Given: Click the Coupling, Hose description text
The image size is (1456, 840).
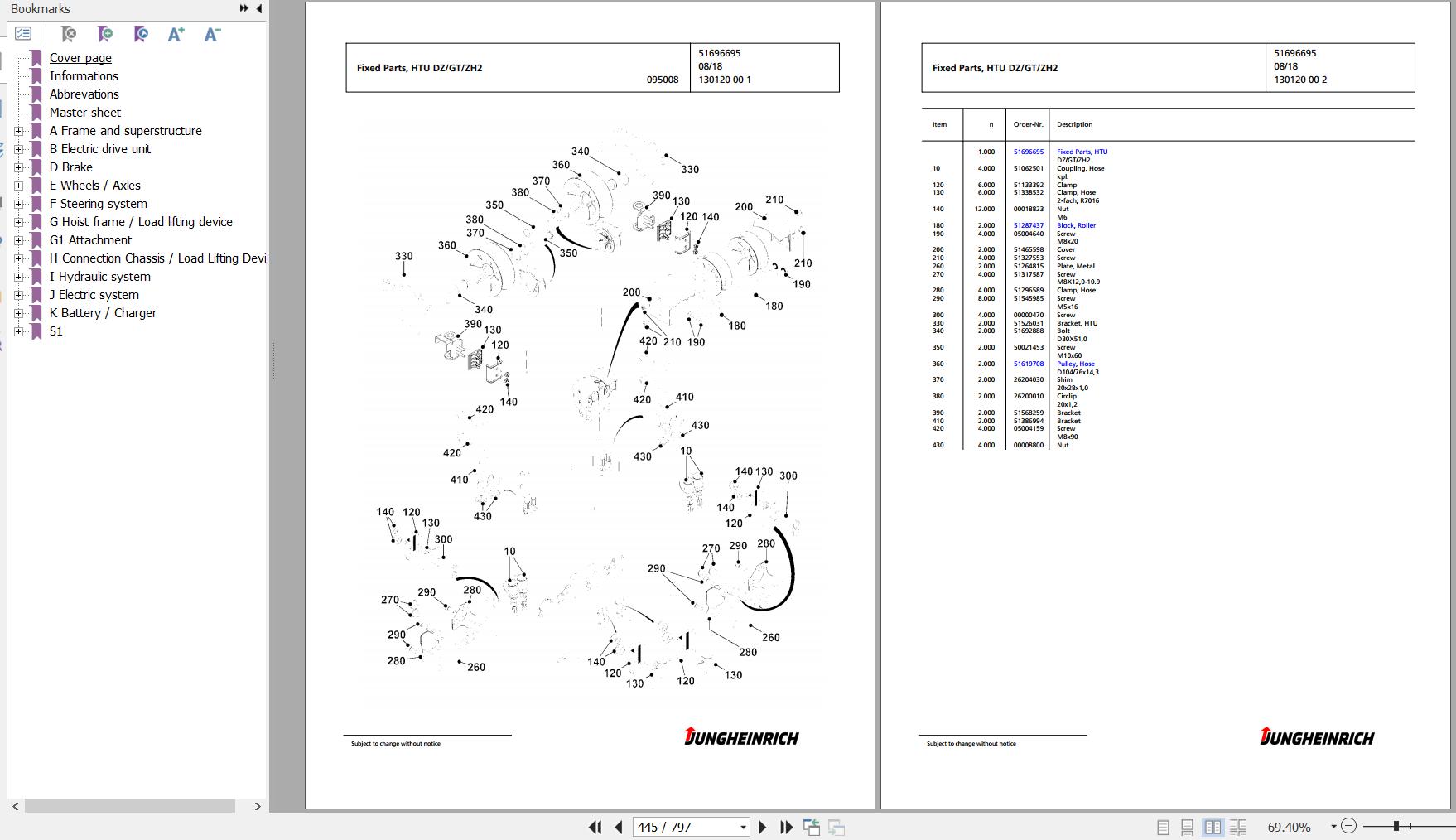Looking at the screenshot, I should 1080,168.
